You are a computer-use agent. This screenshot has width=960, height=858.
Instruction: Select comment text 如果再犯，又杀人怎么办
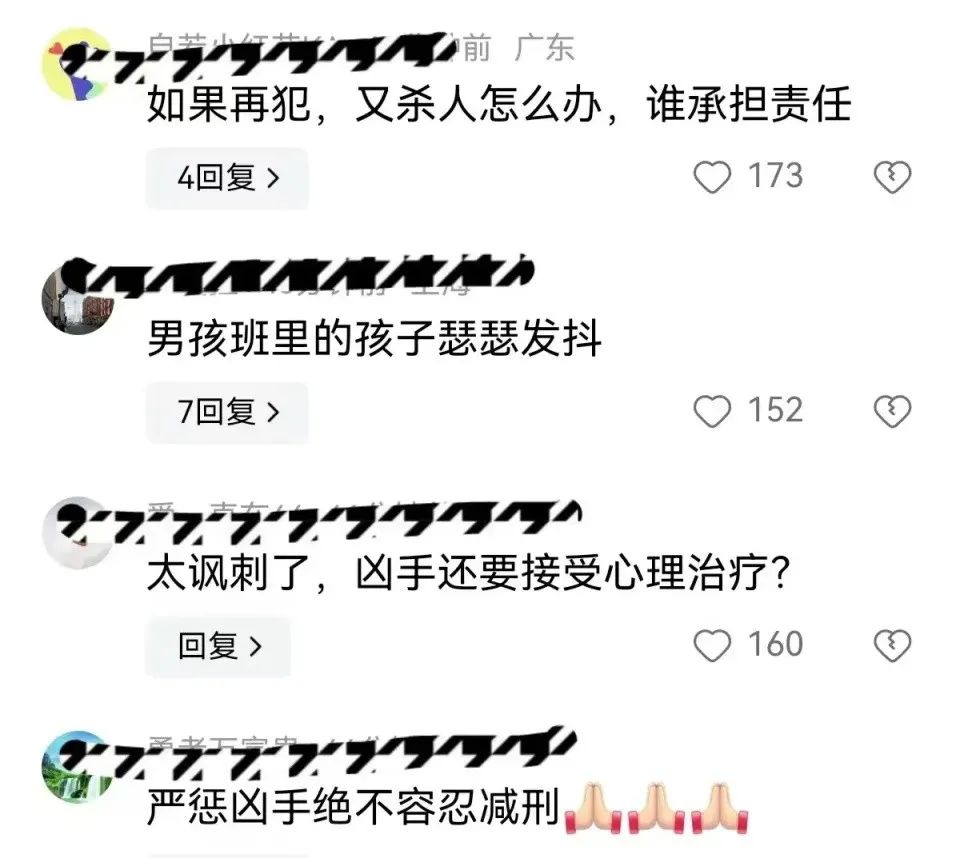[x=375, y=104]
